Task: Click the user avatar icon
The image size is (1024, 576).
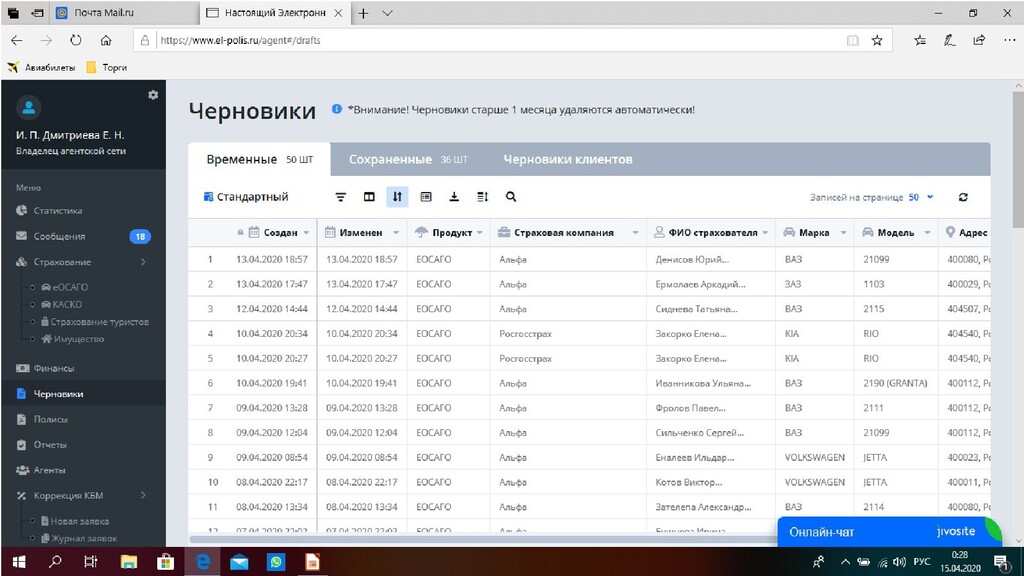Action: click(x=29, y=108)
